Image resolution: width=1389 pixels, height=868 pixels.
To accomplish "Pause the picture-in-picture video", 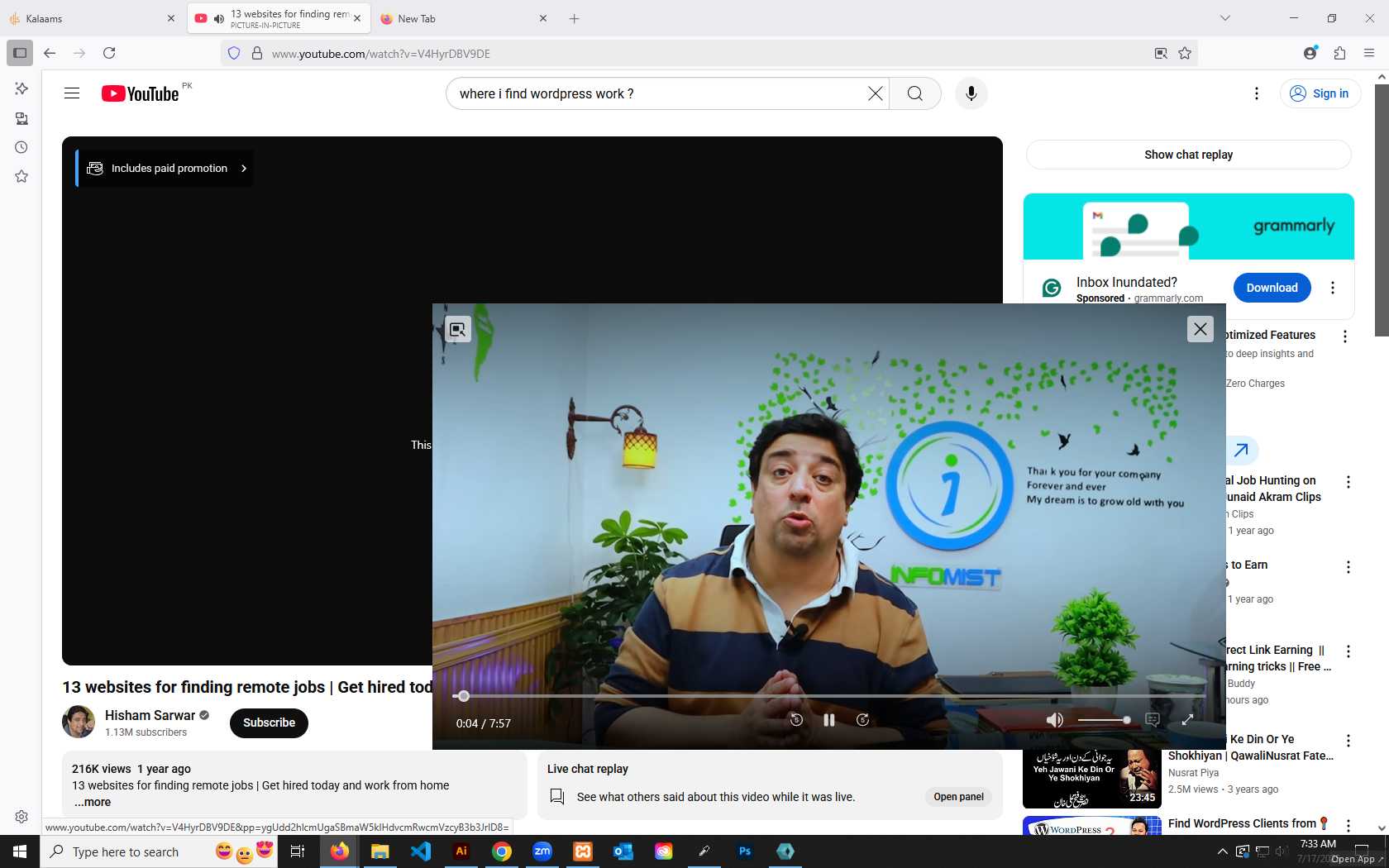I will tap(829, 720).
